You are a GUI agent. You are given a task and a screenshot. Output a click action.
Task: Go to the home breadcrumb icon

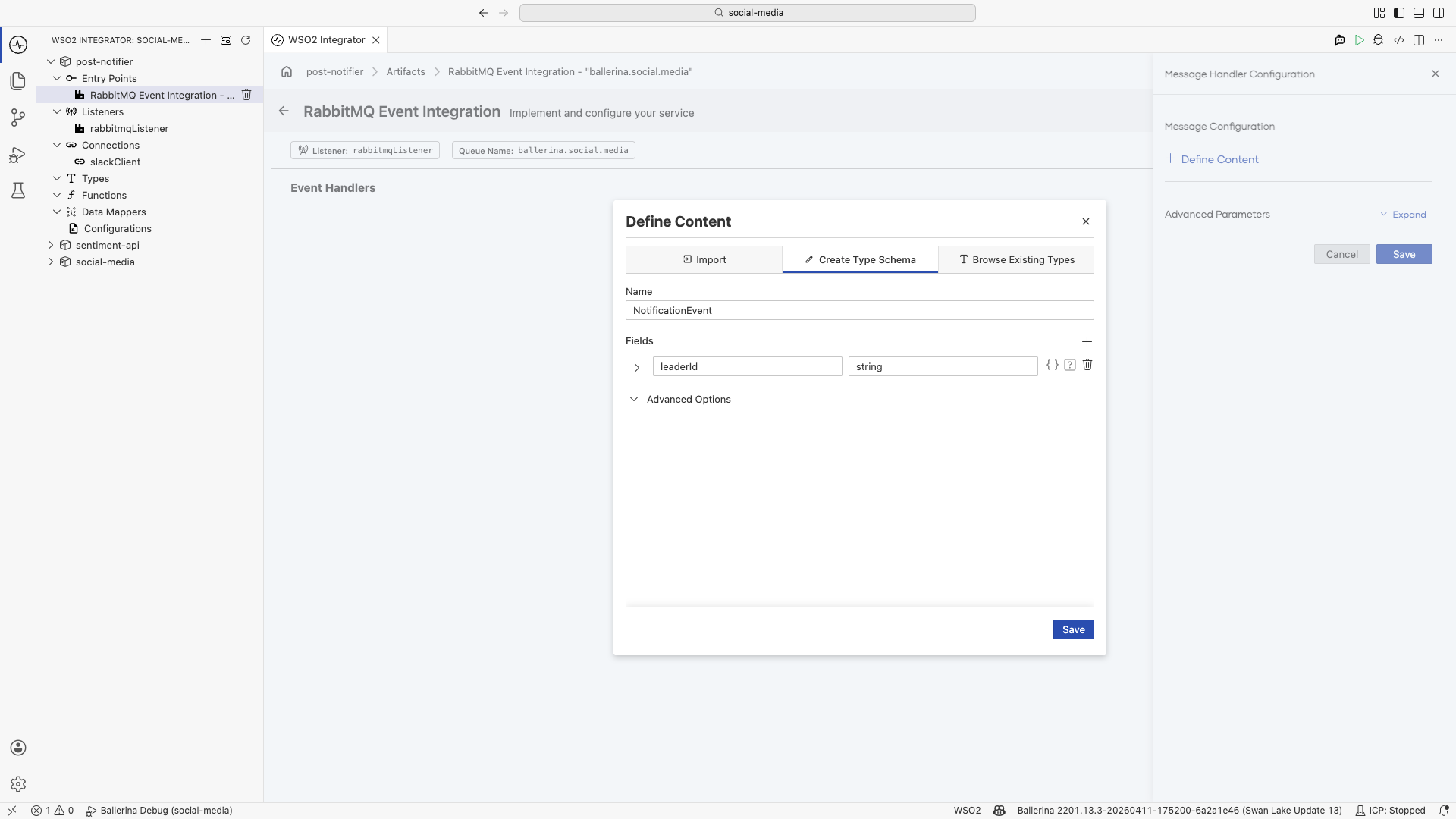click(287, 71)
